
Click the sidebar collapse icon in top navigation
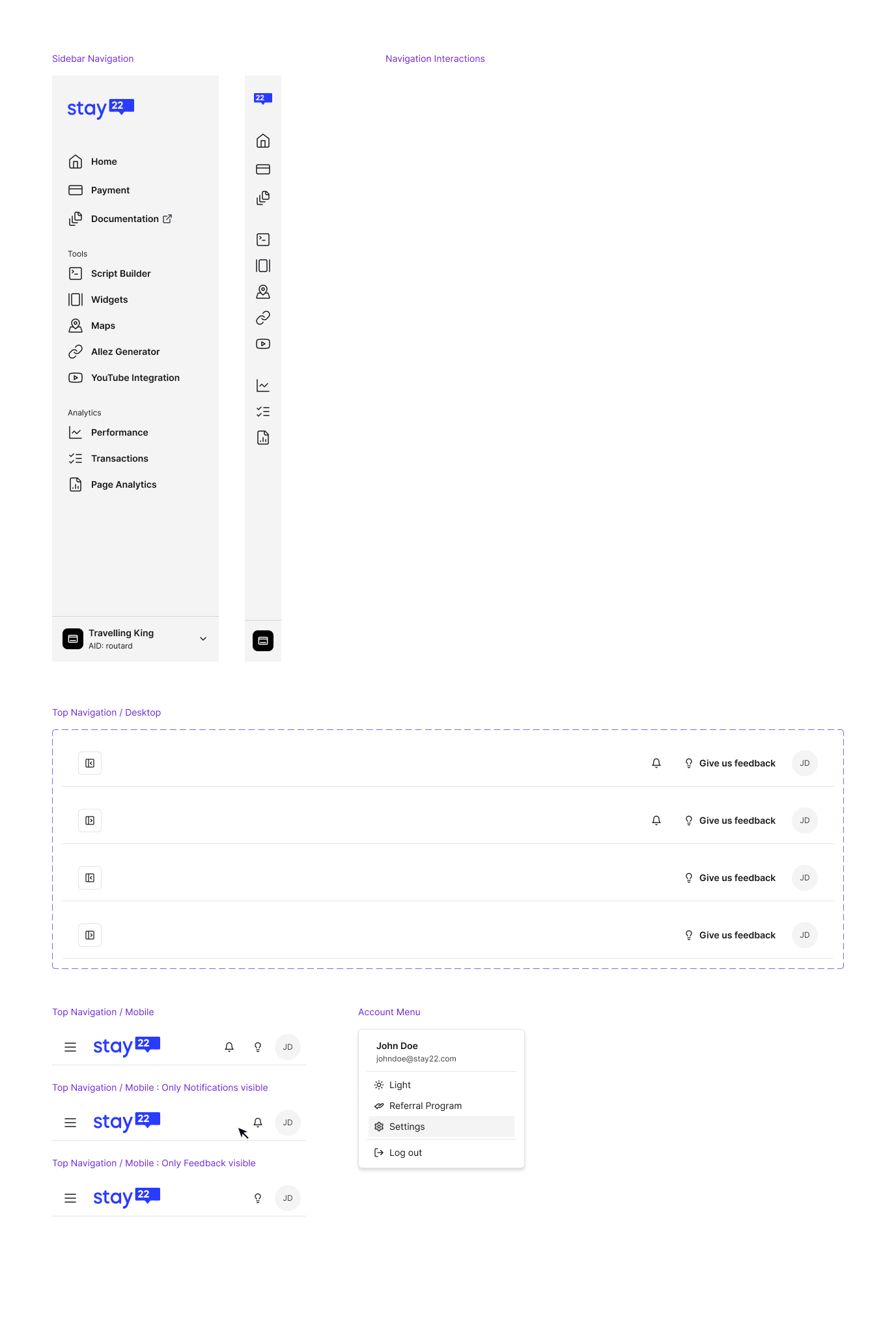pyautogui.click(x=89, y=763)
